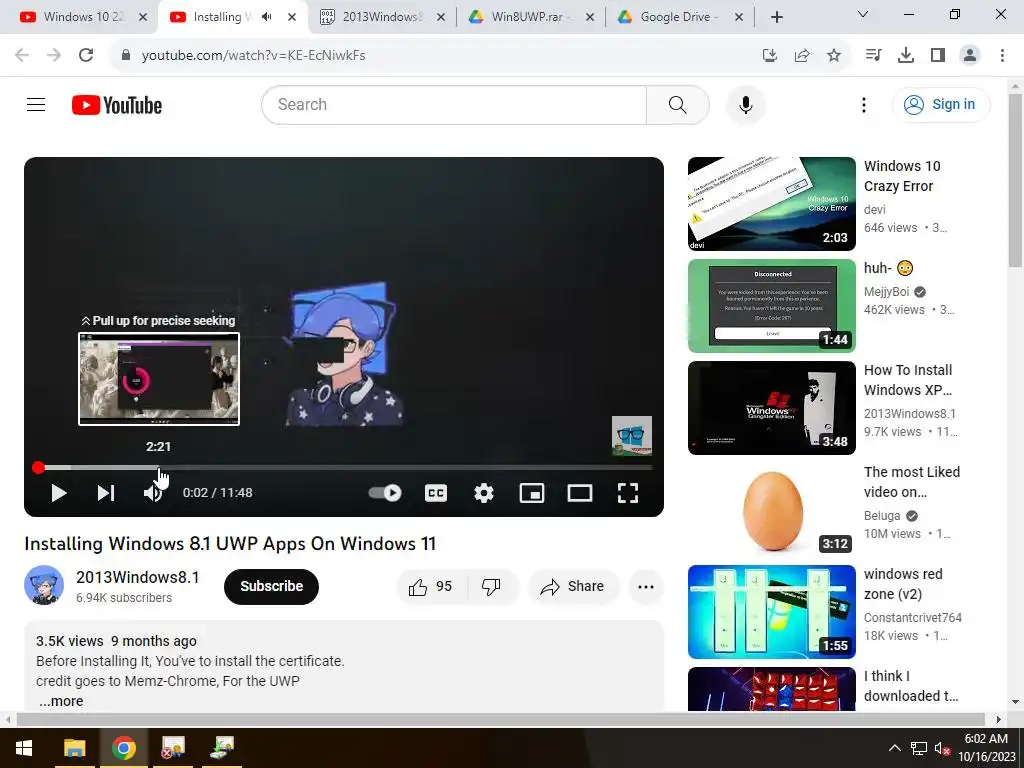This screenshot has height=768, width=1024.
Task: Mute the Installing tab audio icon
Action: [x=266, y=17]
